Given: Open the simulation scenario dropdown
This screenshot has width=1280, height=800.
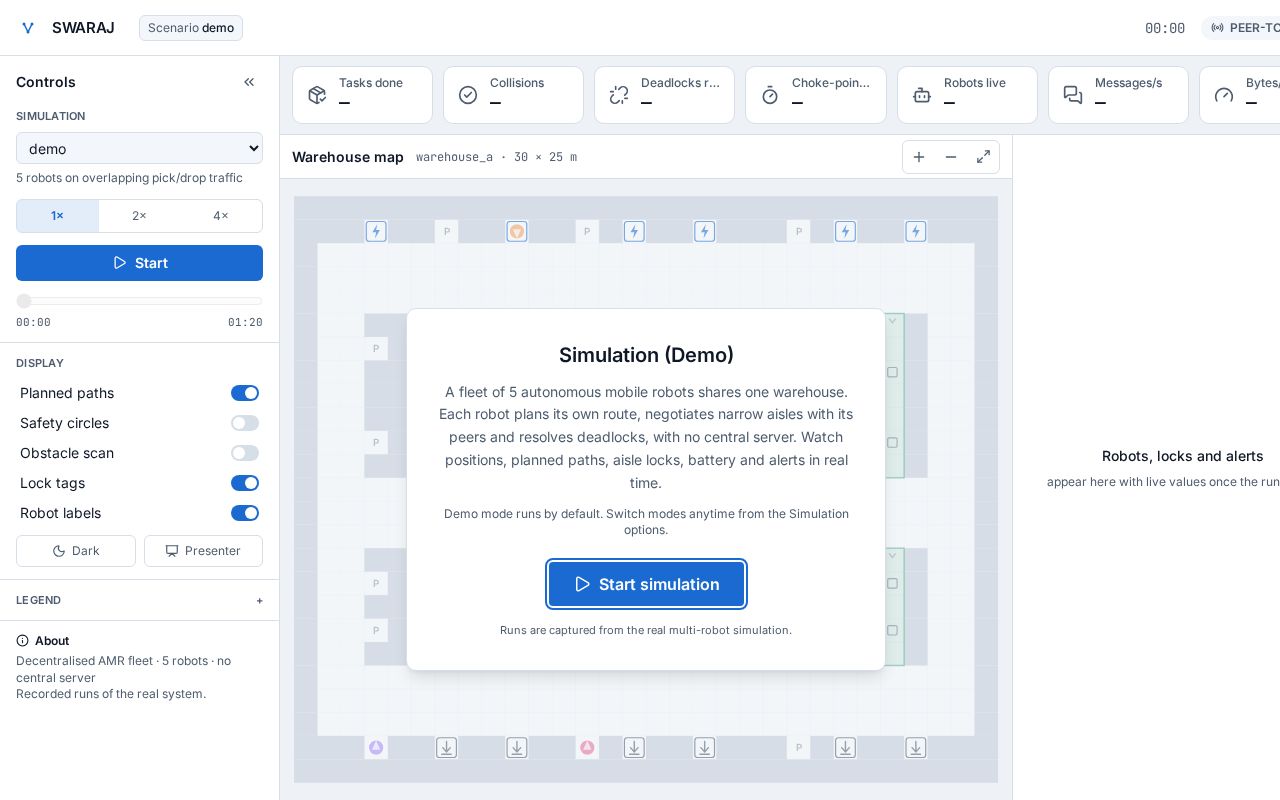Looking at the screenshot, I should pos(139,148).
